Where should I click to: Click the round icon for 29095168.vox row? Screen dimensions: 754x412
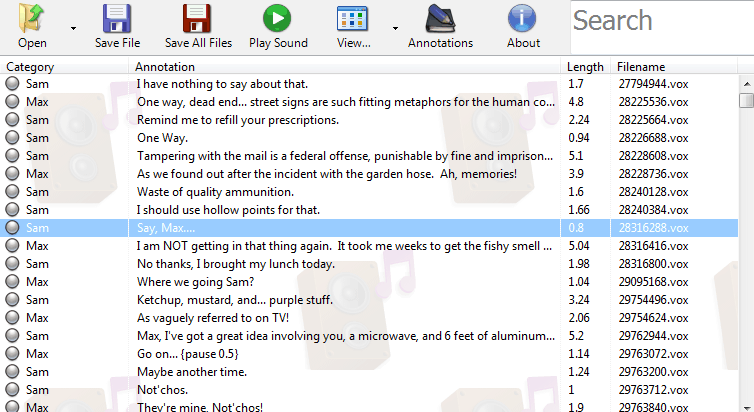click(x=12, y=282)
